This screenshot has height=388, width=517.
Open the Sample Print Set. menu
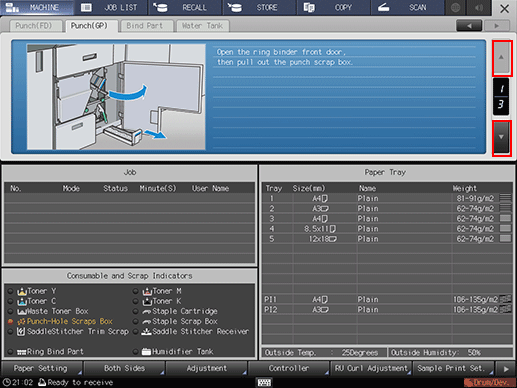(453, 369)
